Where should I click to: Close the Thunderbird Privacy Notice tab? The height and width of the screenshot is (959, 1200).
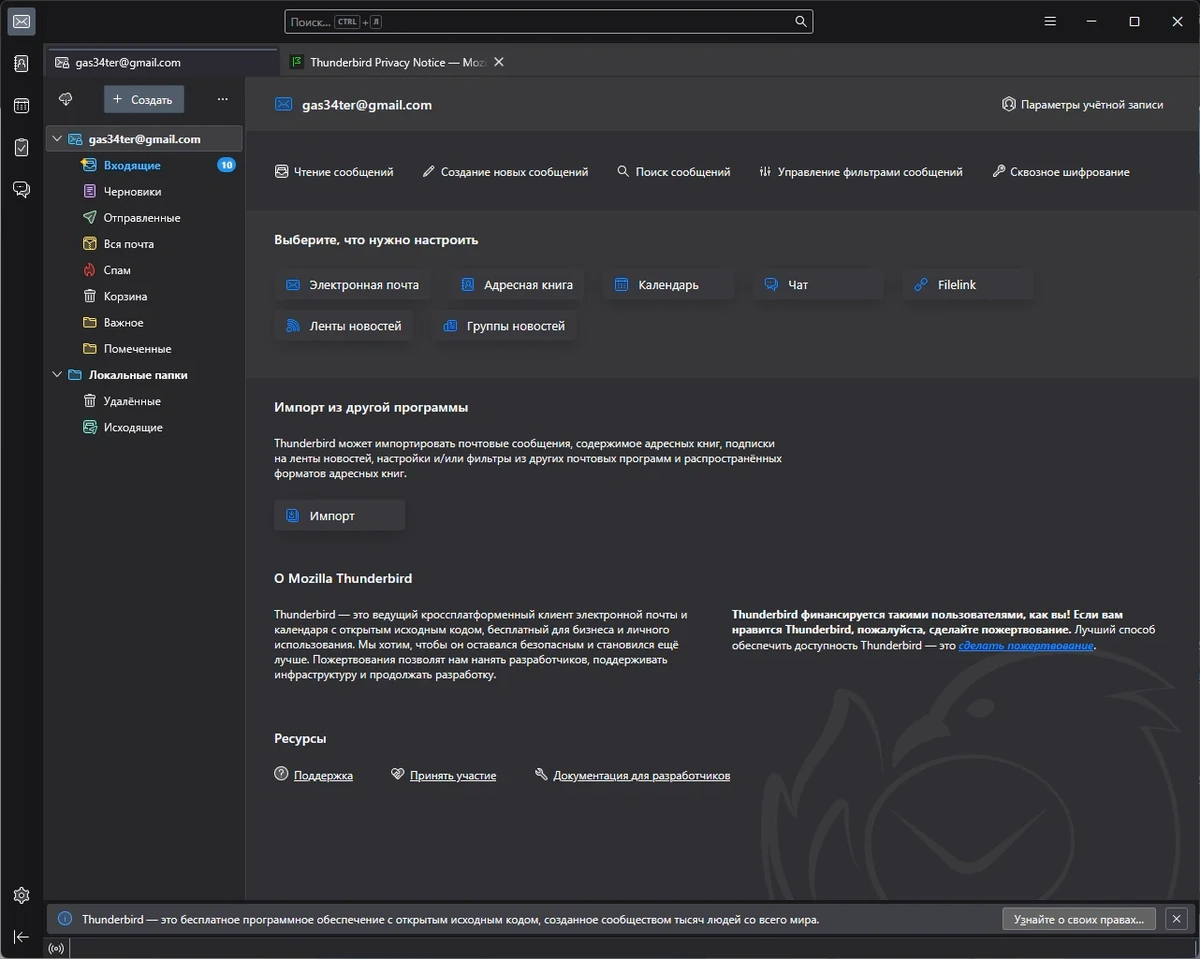[499, 62]
